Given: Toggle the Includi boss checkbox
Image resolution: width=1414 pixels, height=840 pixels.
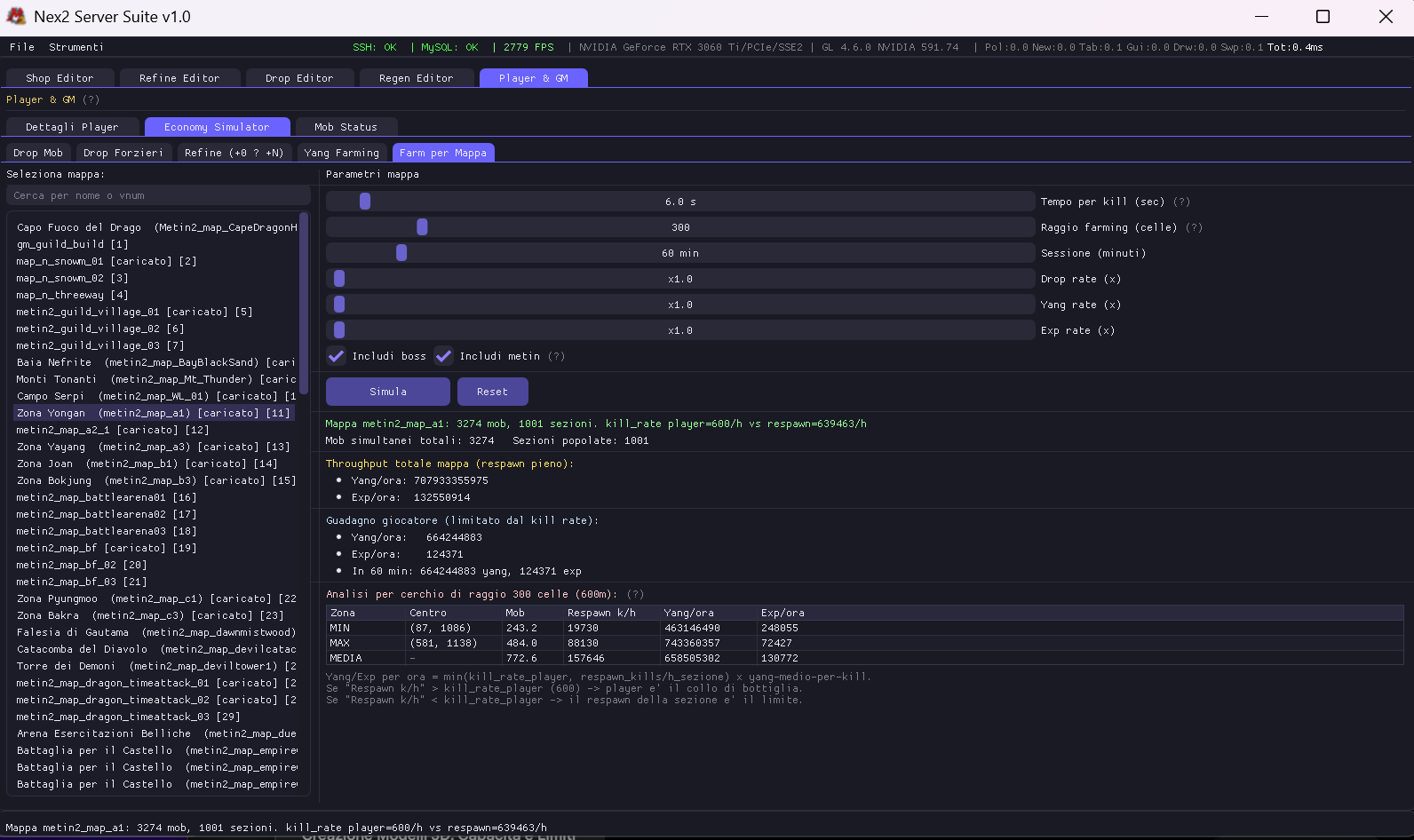Looking at the screenshot, I should point(337,356).
